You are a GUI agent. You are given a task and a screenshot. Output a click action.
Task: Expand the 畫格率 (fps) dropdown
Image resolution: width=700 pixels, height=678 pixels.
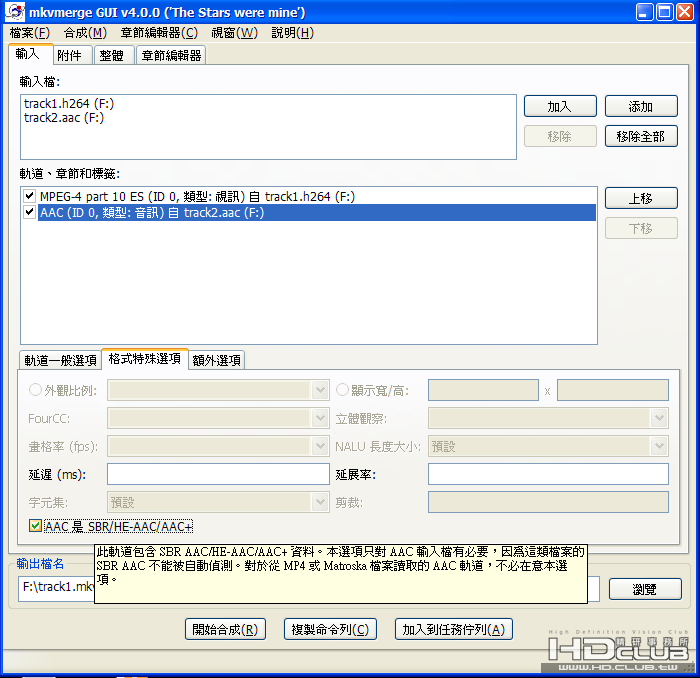[320, 446]
